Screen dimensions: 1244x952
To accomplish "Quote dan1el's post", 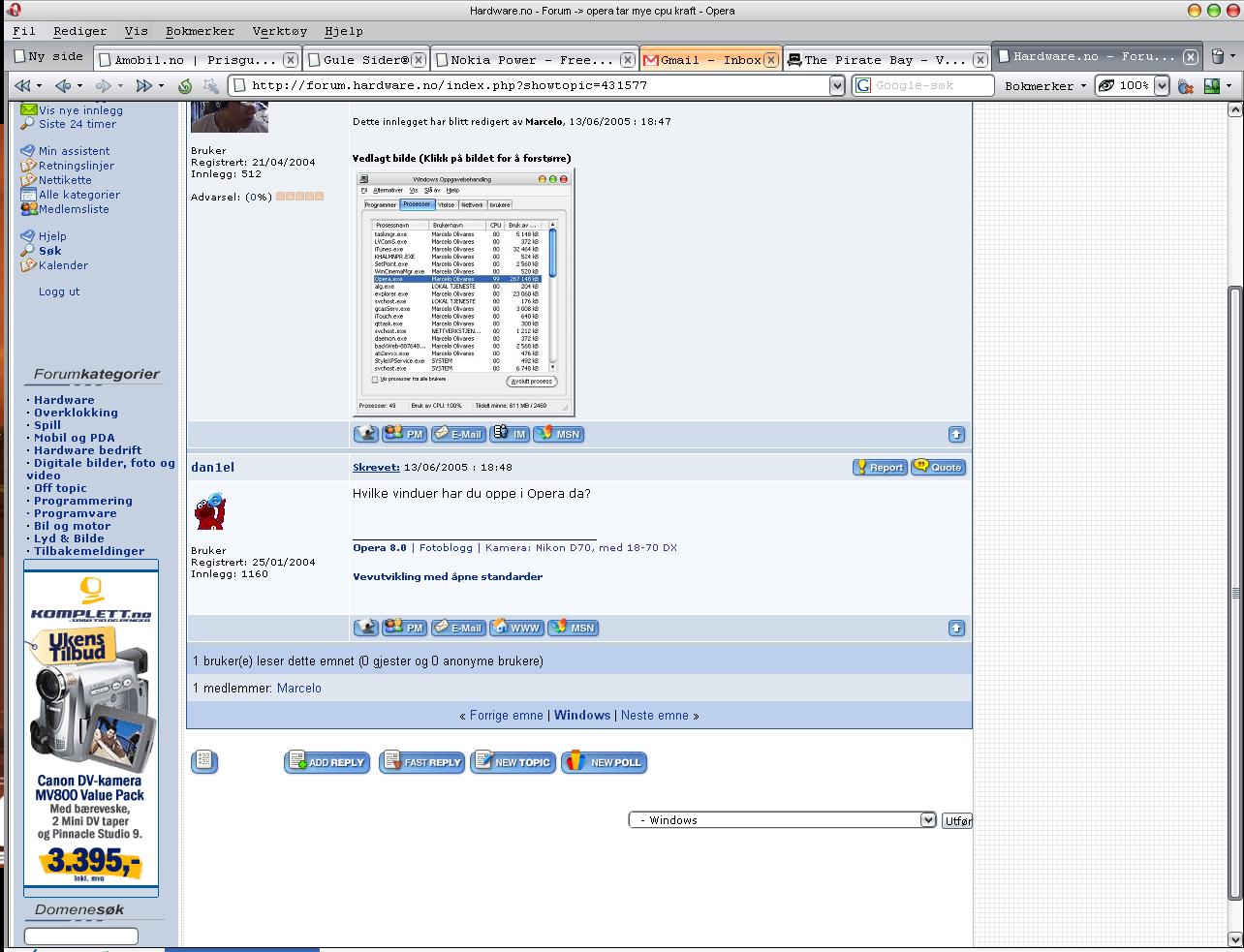I will [937, 467].
